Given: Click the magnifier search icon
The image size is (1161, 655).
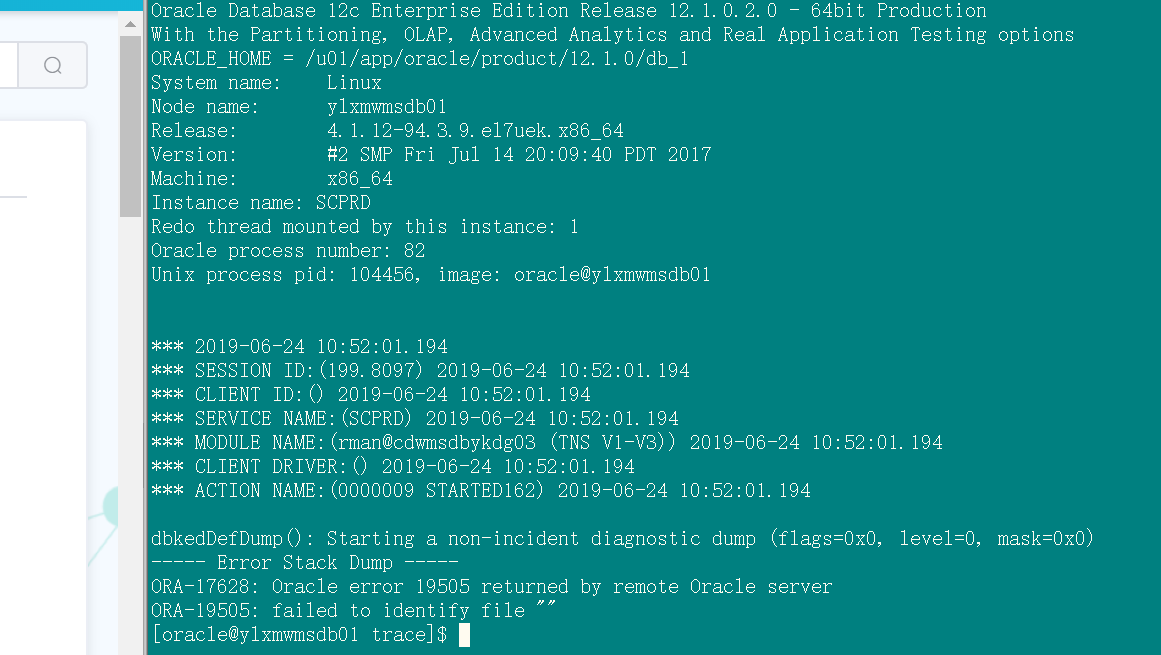Looking at the screenshot, I should [53, 66].
